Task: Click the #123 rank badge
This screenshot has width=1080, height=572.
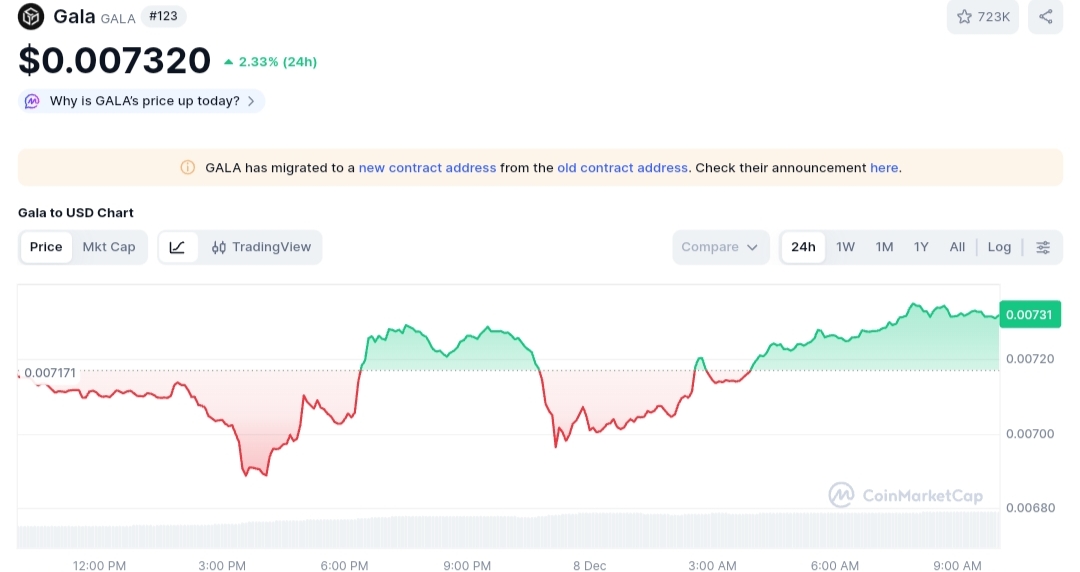Action: tap(163, 16)
